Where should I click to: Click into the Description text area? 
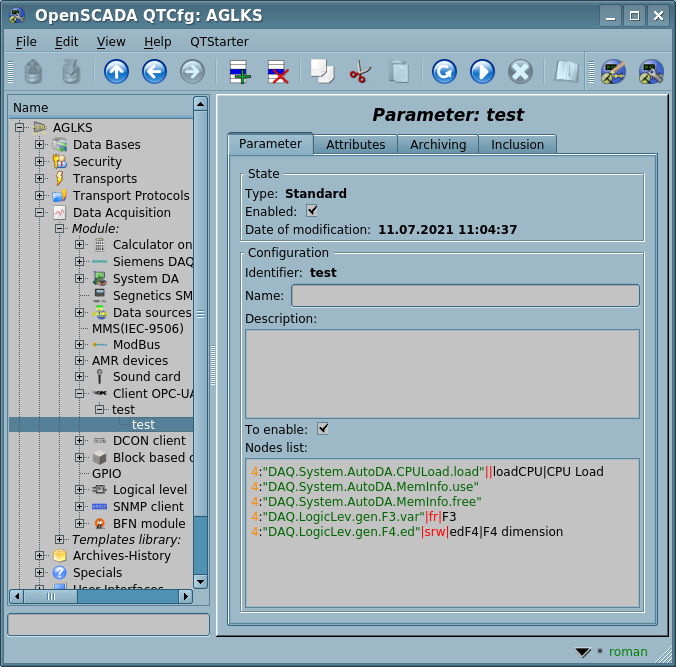[442, 374]
